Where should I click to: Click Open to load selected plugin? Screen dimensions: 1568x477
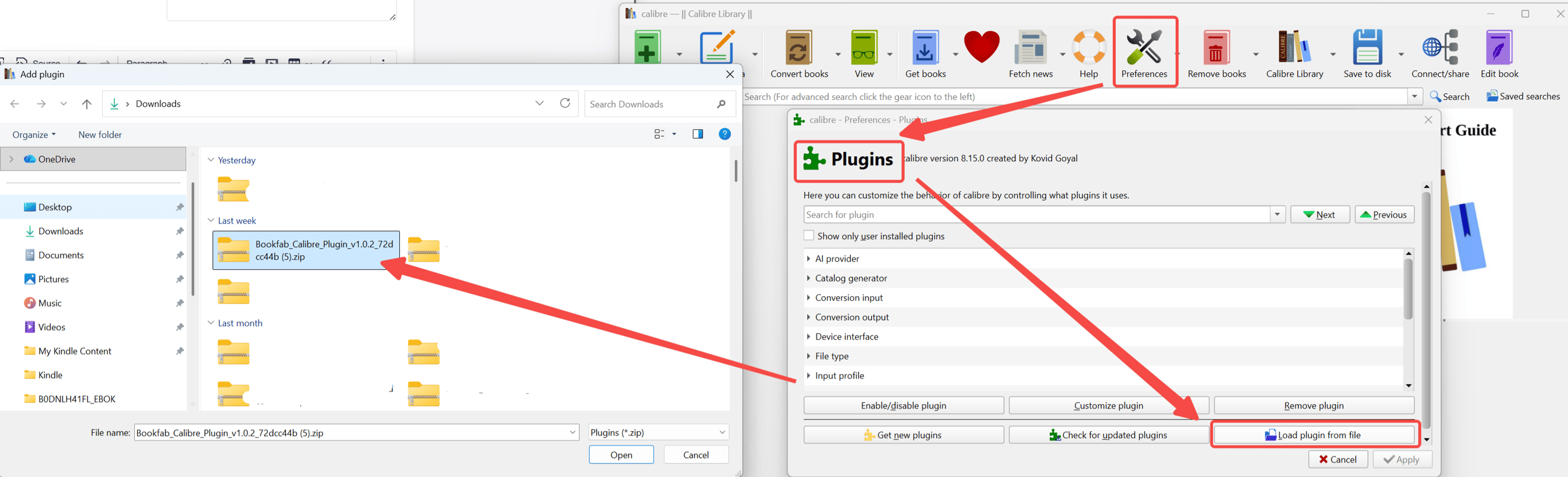pyautogui.click(x=621, y=455)
